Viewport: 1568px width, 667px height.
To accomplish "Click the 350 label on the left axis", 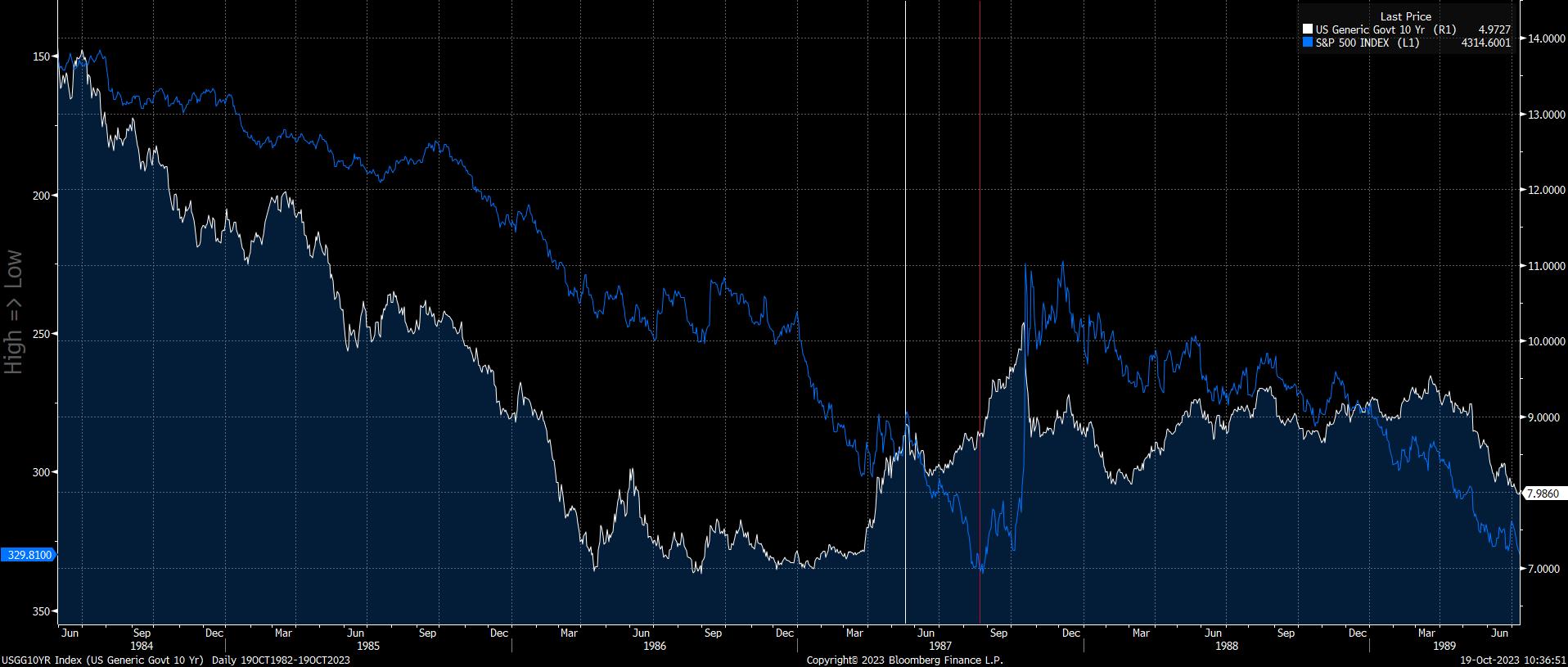I will point(41,611).
